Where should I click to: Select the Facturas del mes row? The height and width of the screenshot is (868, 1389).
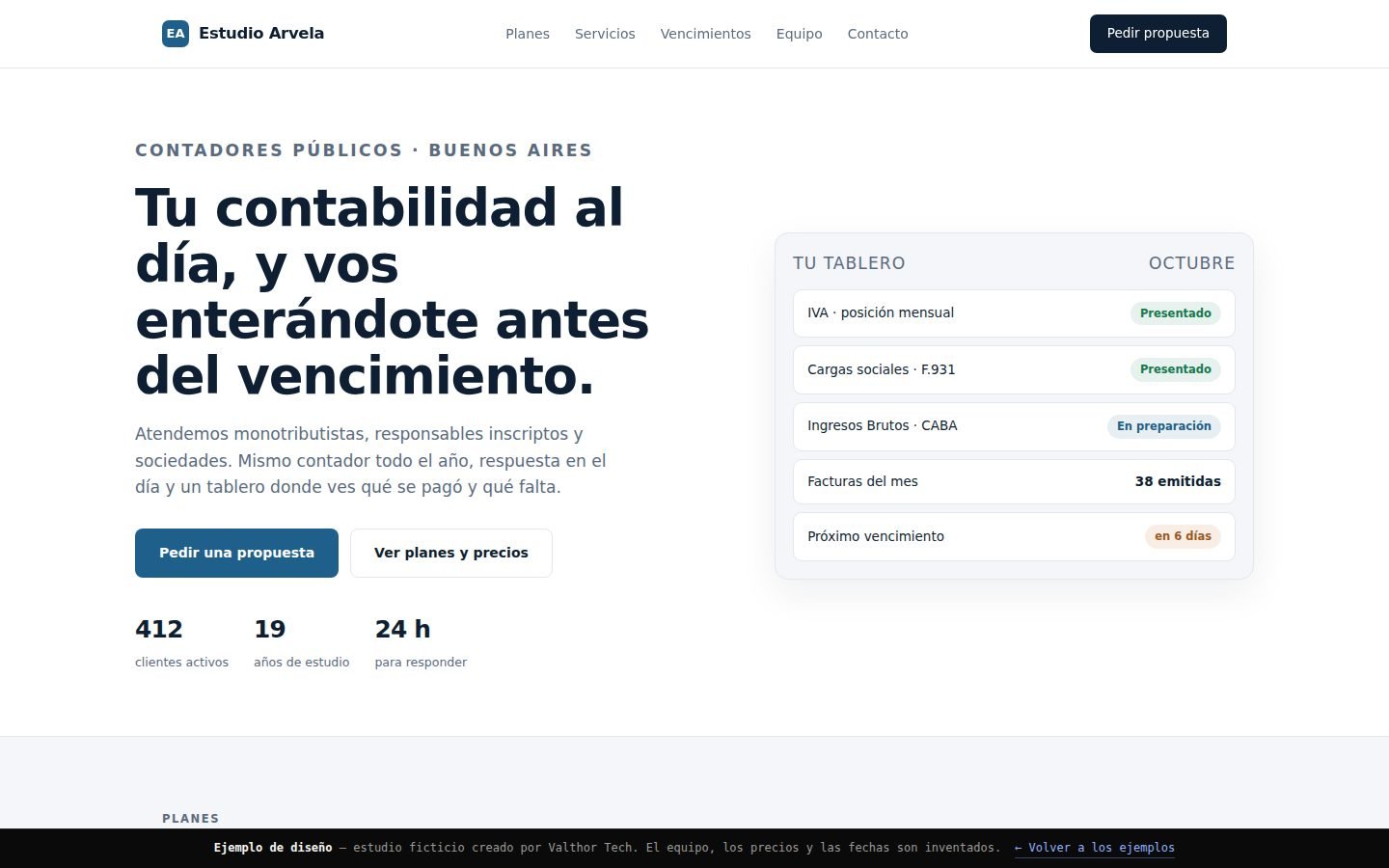point(1014,481)
